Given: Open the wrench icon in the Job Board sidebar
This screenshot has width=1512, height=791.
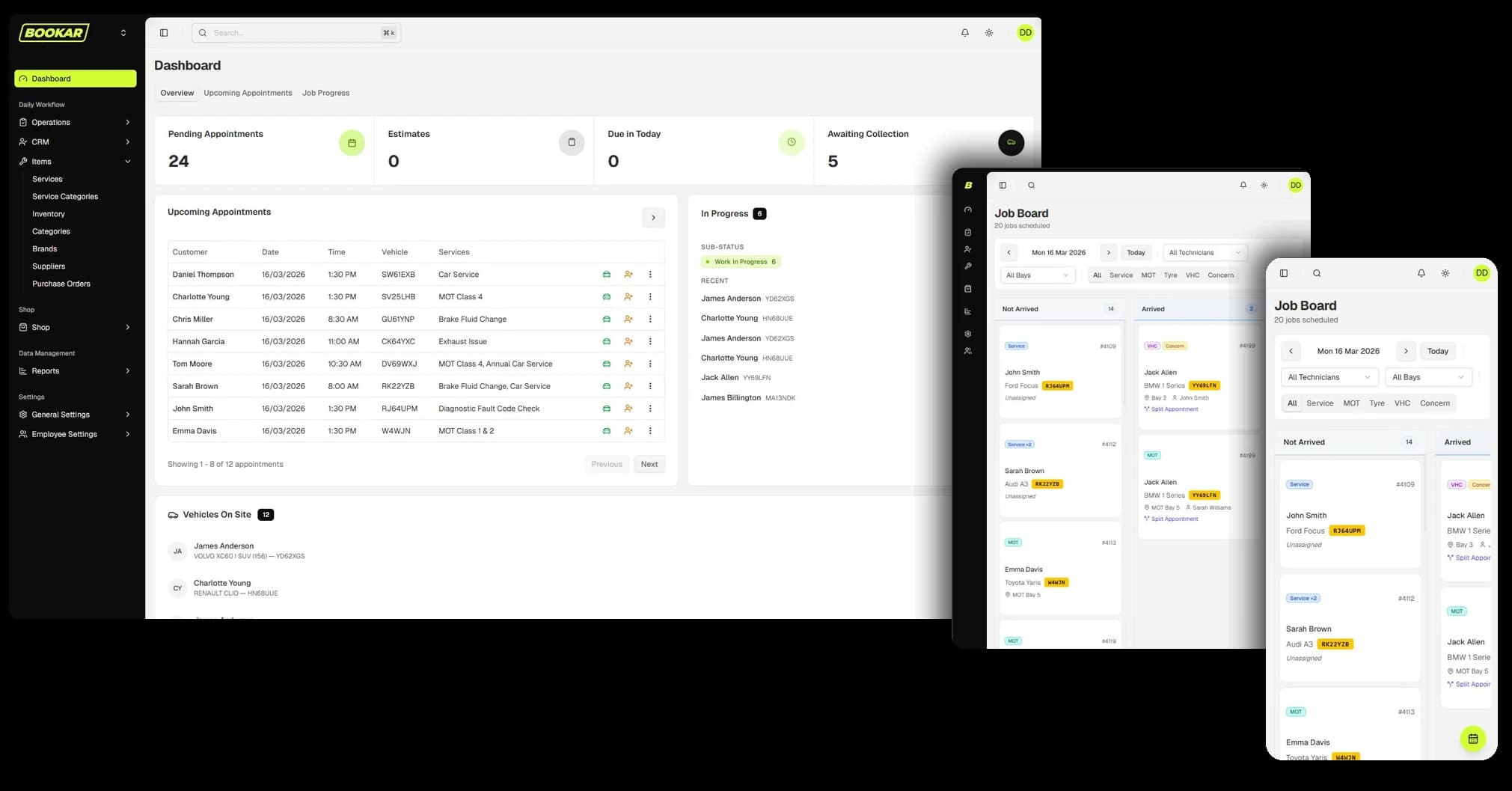Looking at the screenshot, I should click(x=967, y=266).
